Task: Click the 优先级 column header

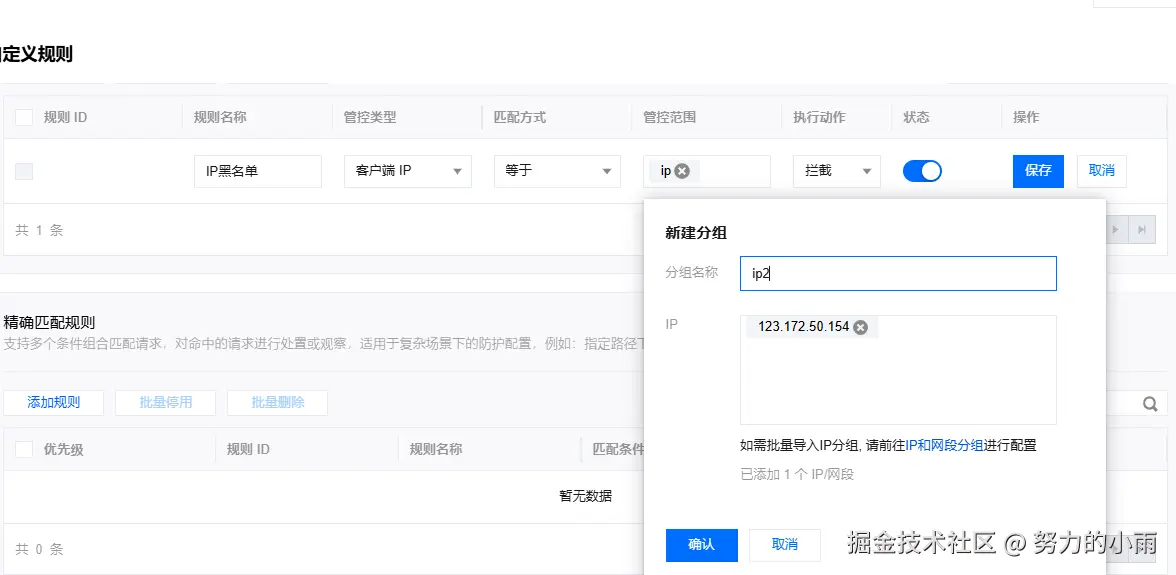Action: [x=64, y=450]
